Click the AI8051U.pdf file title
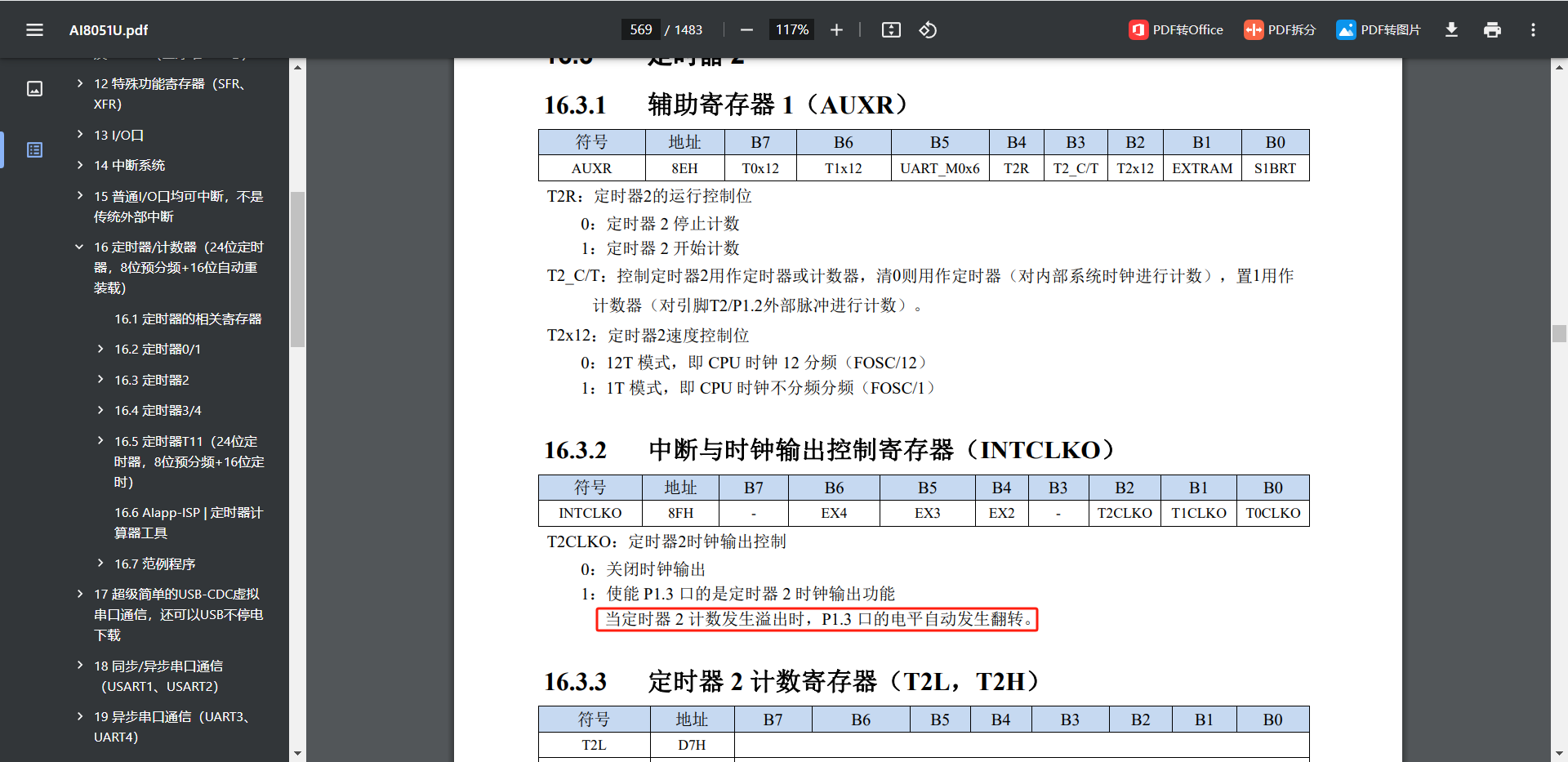Viewport: 1568px width, 762px height. 109,30
